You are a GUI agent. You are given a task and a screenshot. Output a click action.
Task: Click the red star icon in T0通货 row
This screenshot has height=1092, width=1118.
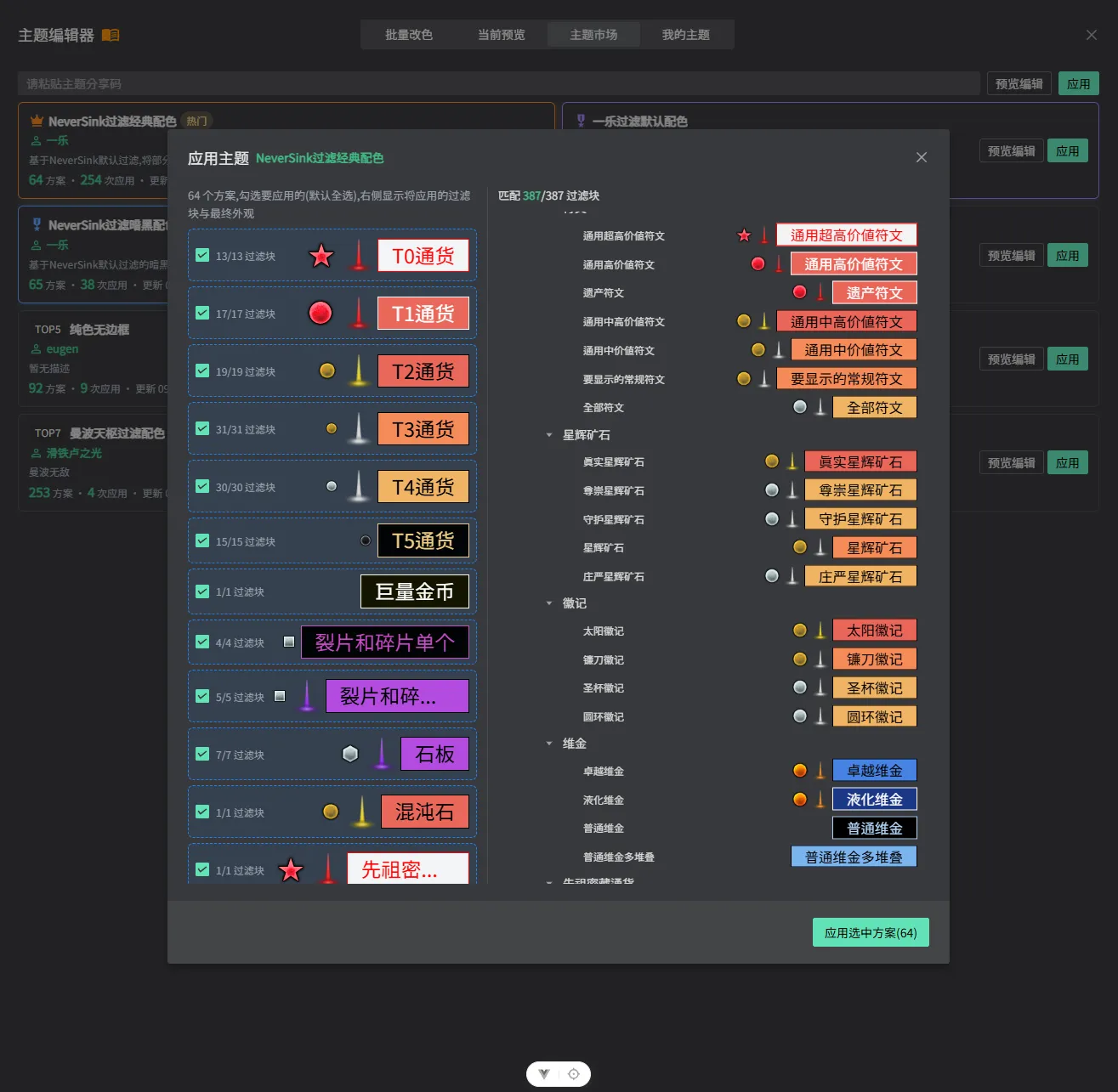pos(321,256)
